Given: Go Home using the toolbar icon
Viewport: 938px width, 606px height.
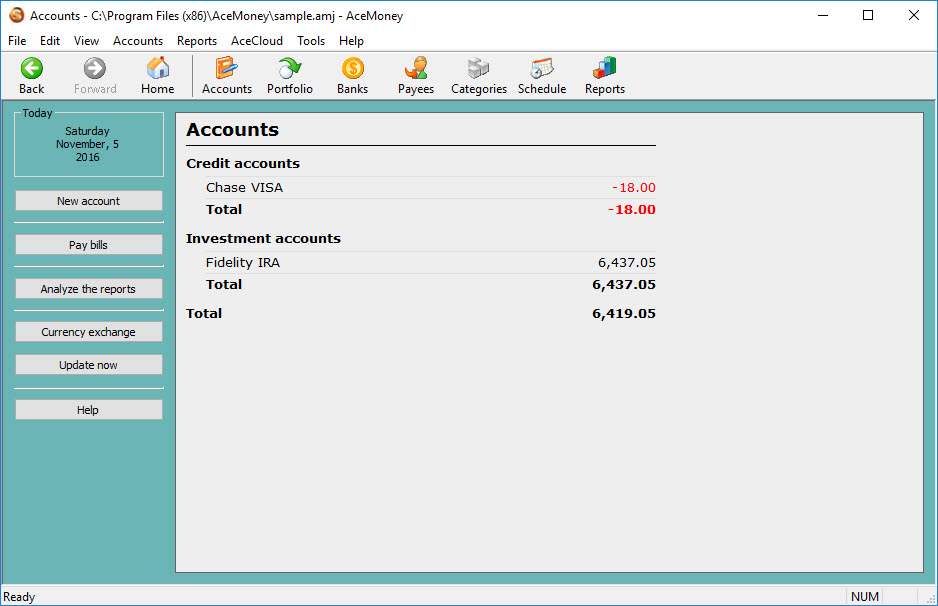Looking at the screenshot, I should (157, 75).
